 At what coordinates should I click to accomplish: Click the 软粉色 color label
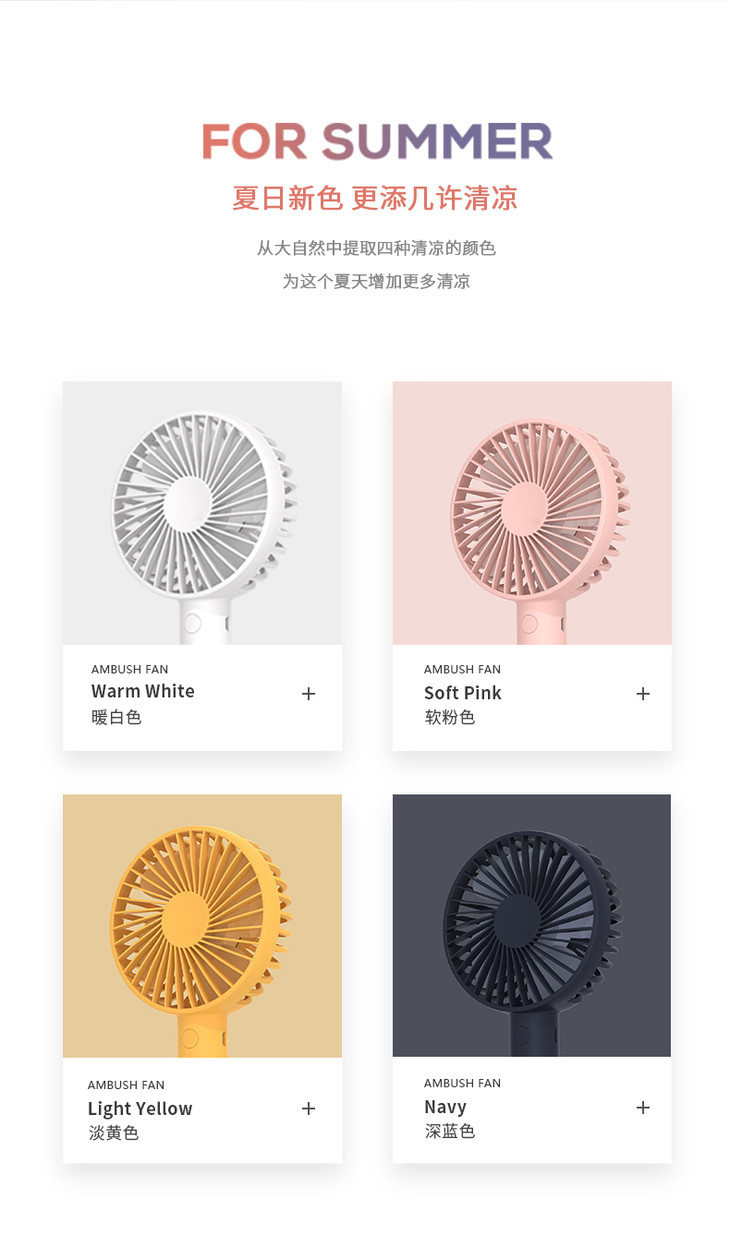(x=449, y=717)
